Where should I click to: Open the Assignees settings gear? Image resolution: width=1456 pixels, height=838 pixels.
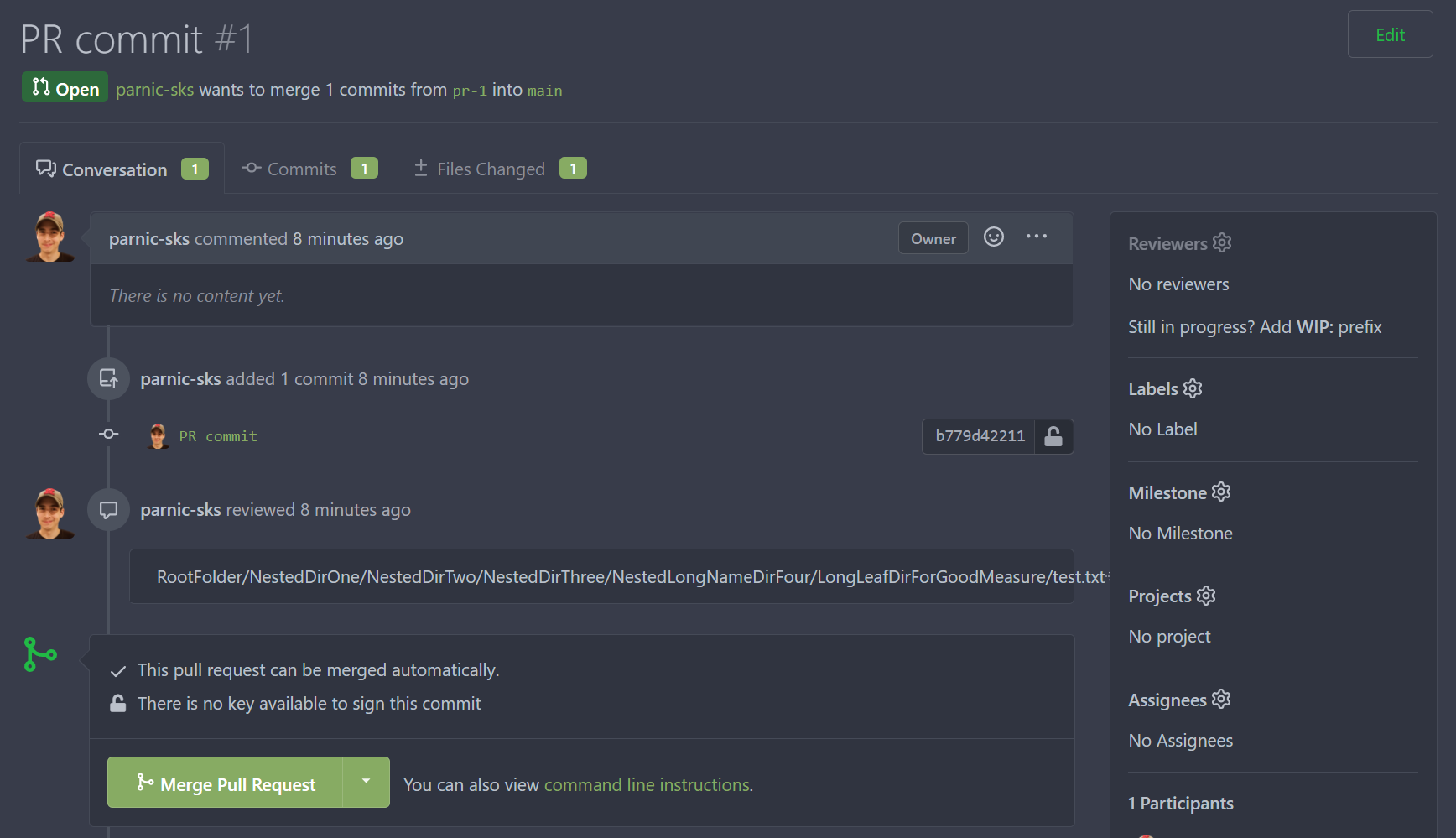pyautogui.click(x=1221, y=699)
